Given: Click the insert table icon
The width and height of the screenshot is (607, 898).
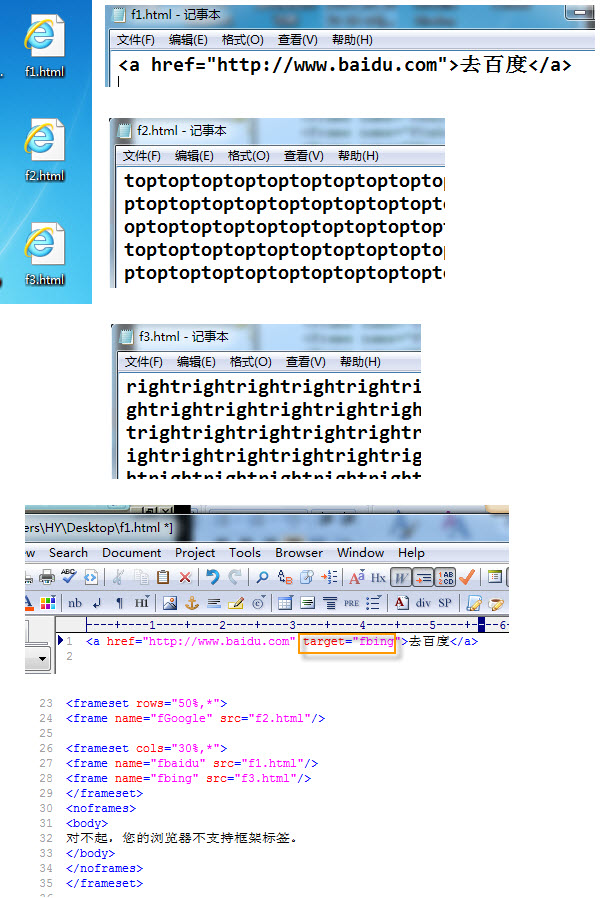Looking at the screenshot, I should pos(285,602).
